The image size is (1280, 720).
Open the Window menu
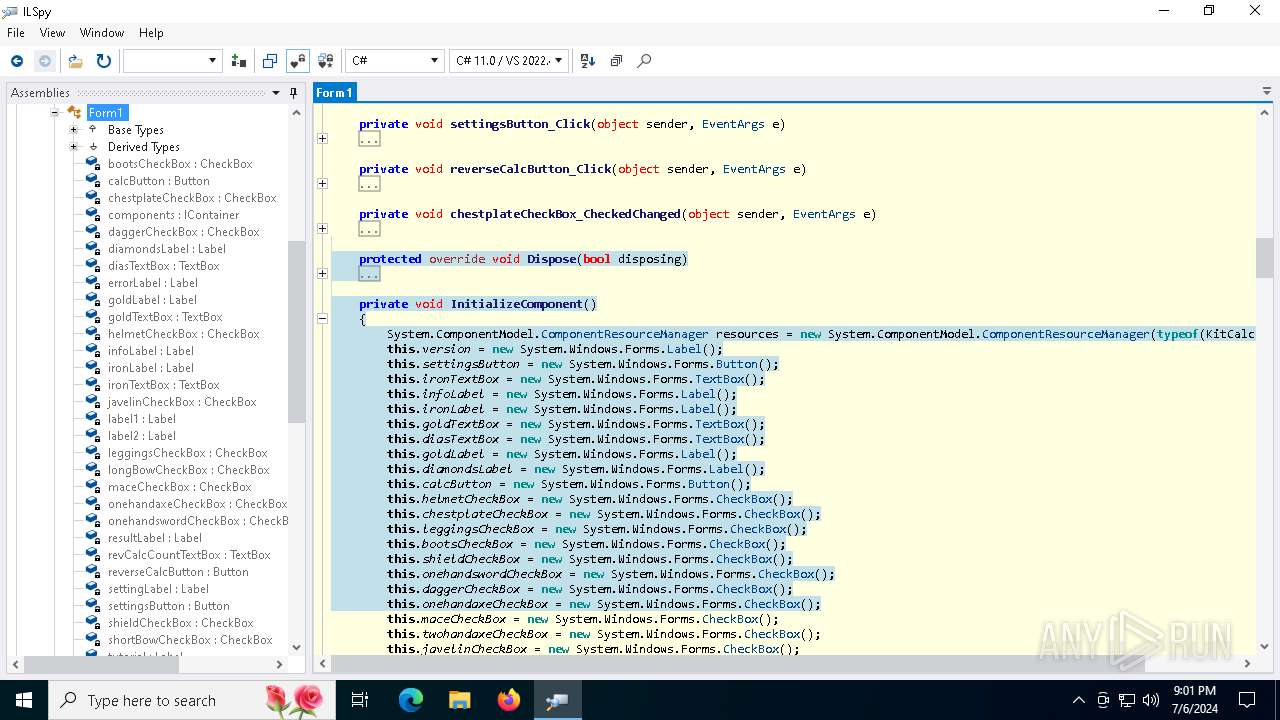click(102, 33)
